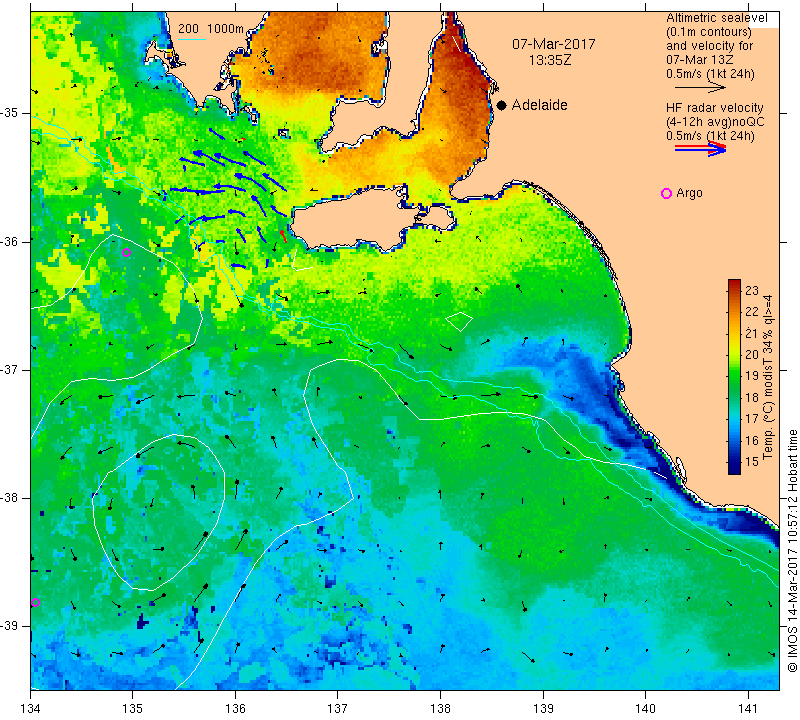
Task: Click the date label 07-Mar-2017
Action: [554, 44]
